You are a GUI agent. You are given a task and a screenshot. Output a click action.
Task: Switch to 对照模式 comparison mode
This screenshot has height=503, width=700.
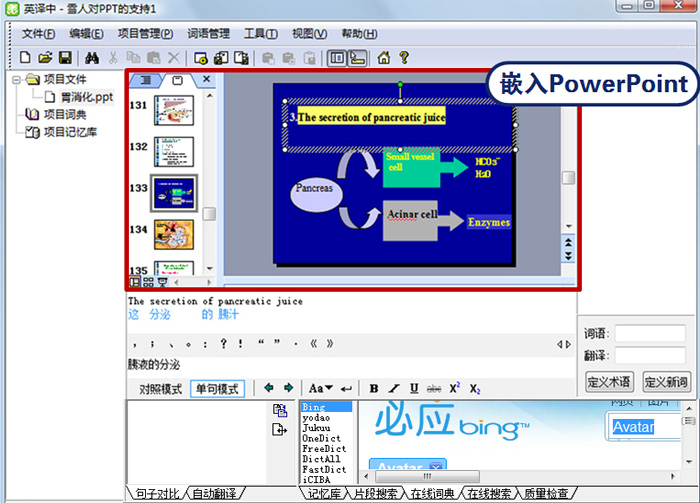click(x=160, y=388)
